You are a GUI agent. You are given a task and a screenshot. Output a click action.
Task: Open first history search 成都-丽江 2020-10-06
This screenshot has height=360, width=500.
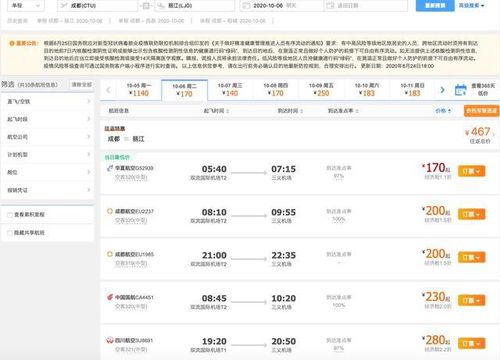69,21
